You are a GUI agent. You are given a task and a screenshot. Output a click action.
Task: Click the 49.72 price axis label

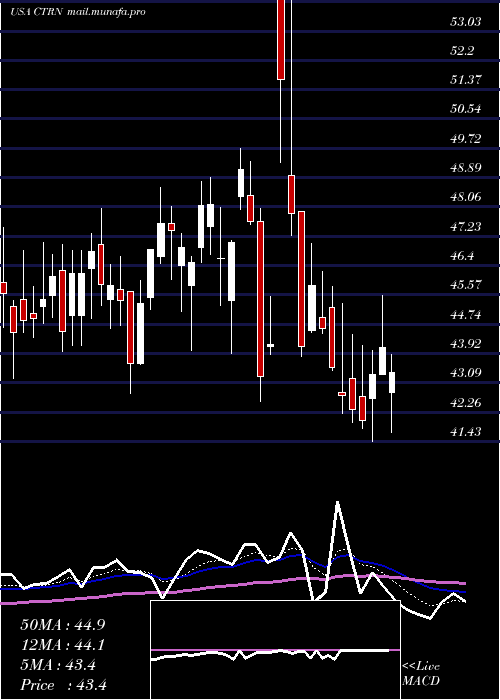[466, 139]
